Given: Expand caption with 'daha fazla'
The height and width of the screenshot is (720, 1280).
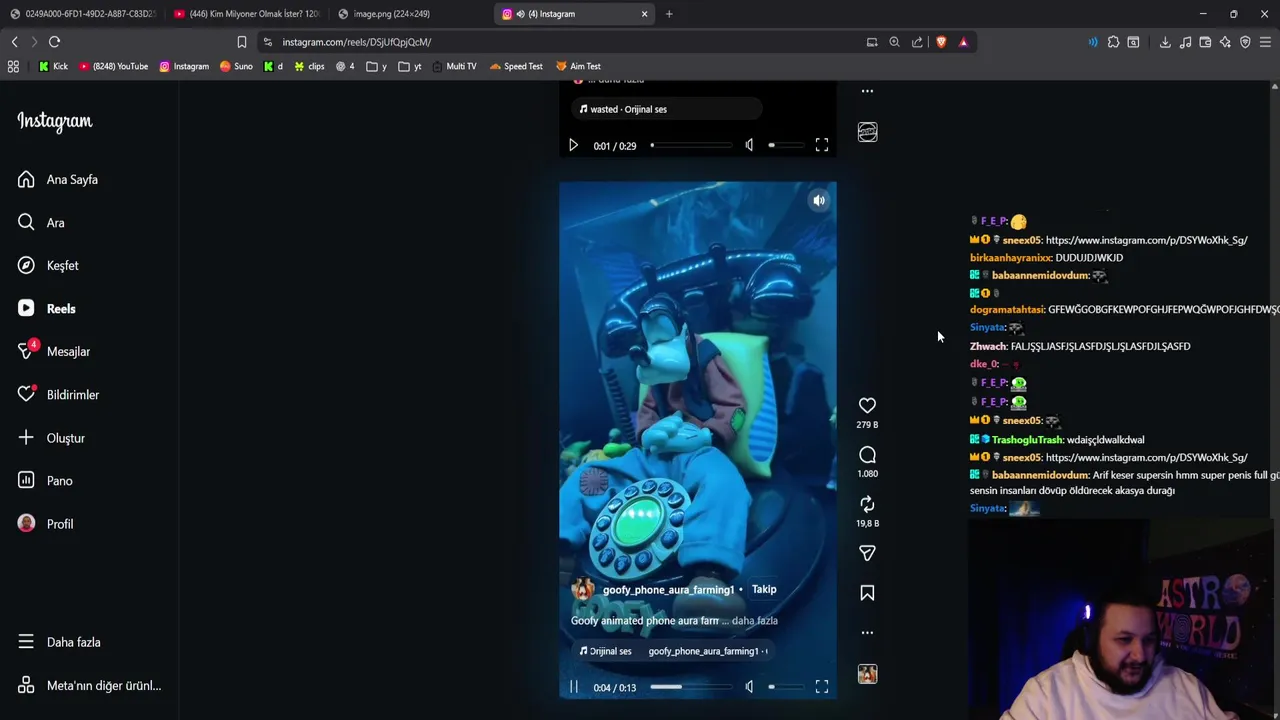Looking at the screenshot, I should (755, 621).
